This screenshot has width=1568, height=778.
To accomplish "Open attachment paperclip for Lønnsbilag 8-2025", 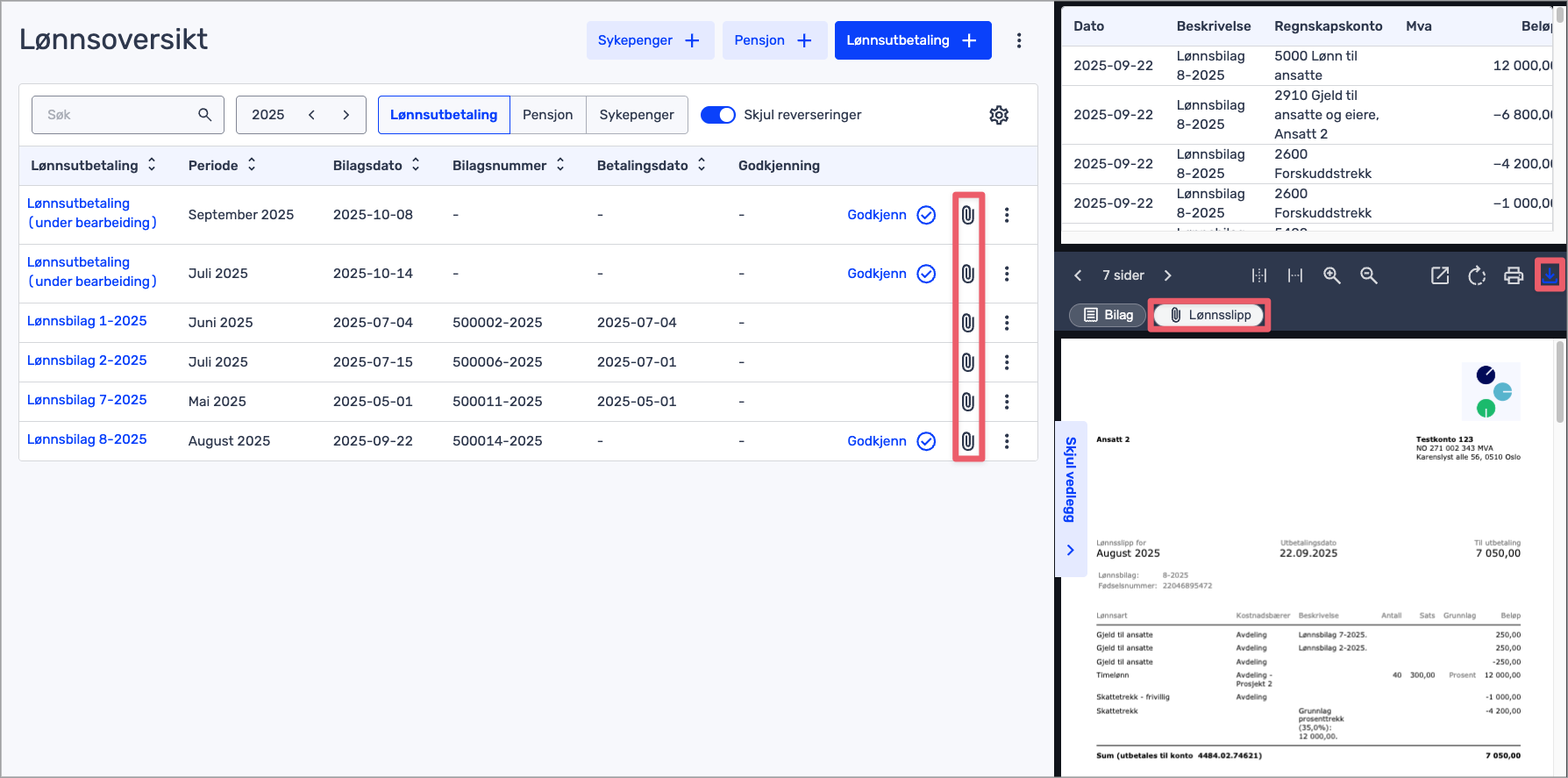I will tap(967, 441).
